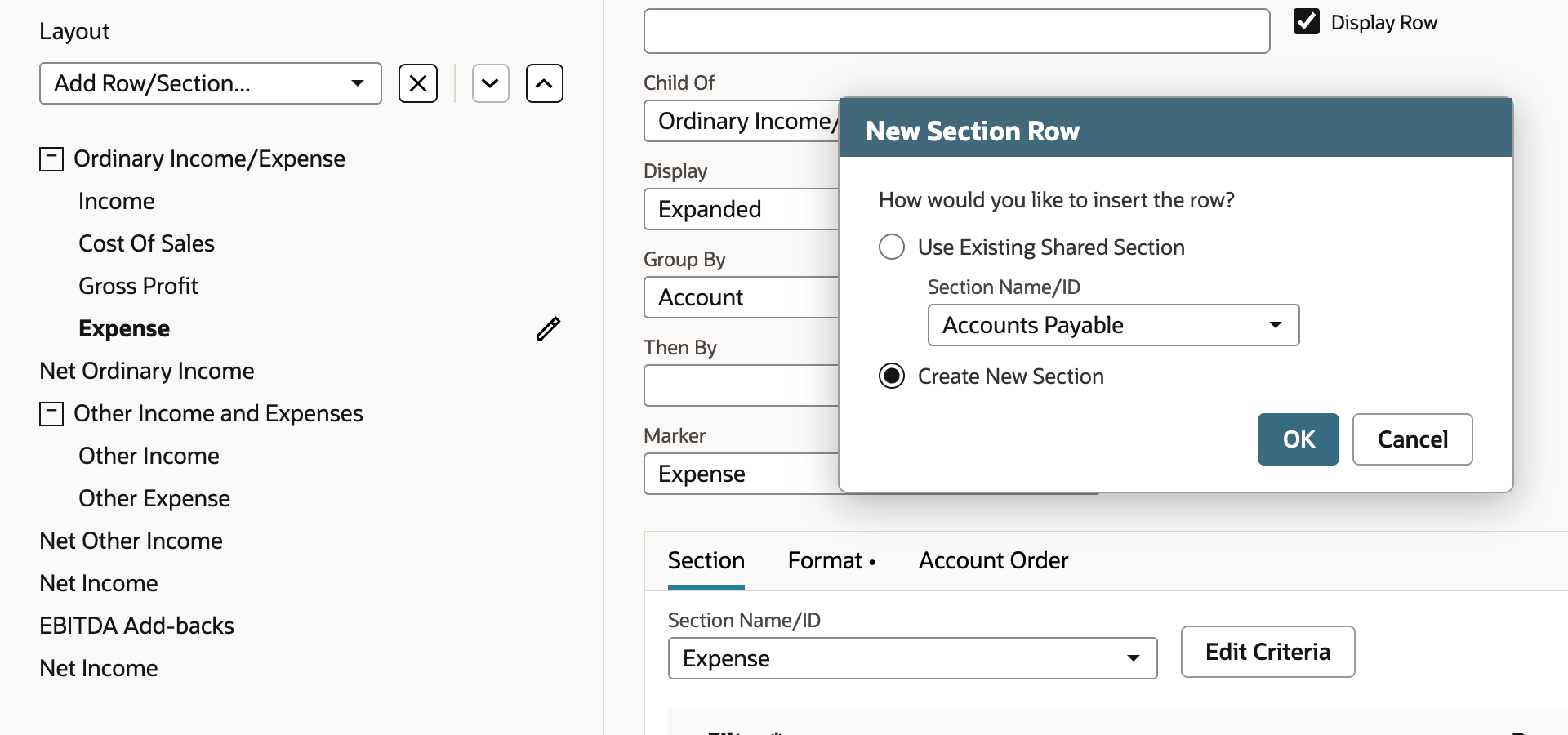Select the bold Expense row

124,328
